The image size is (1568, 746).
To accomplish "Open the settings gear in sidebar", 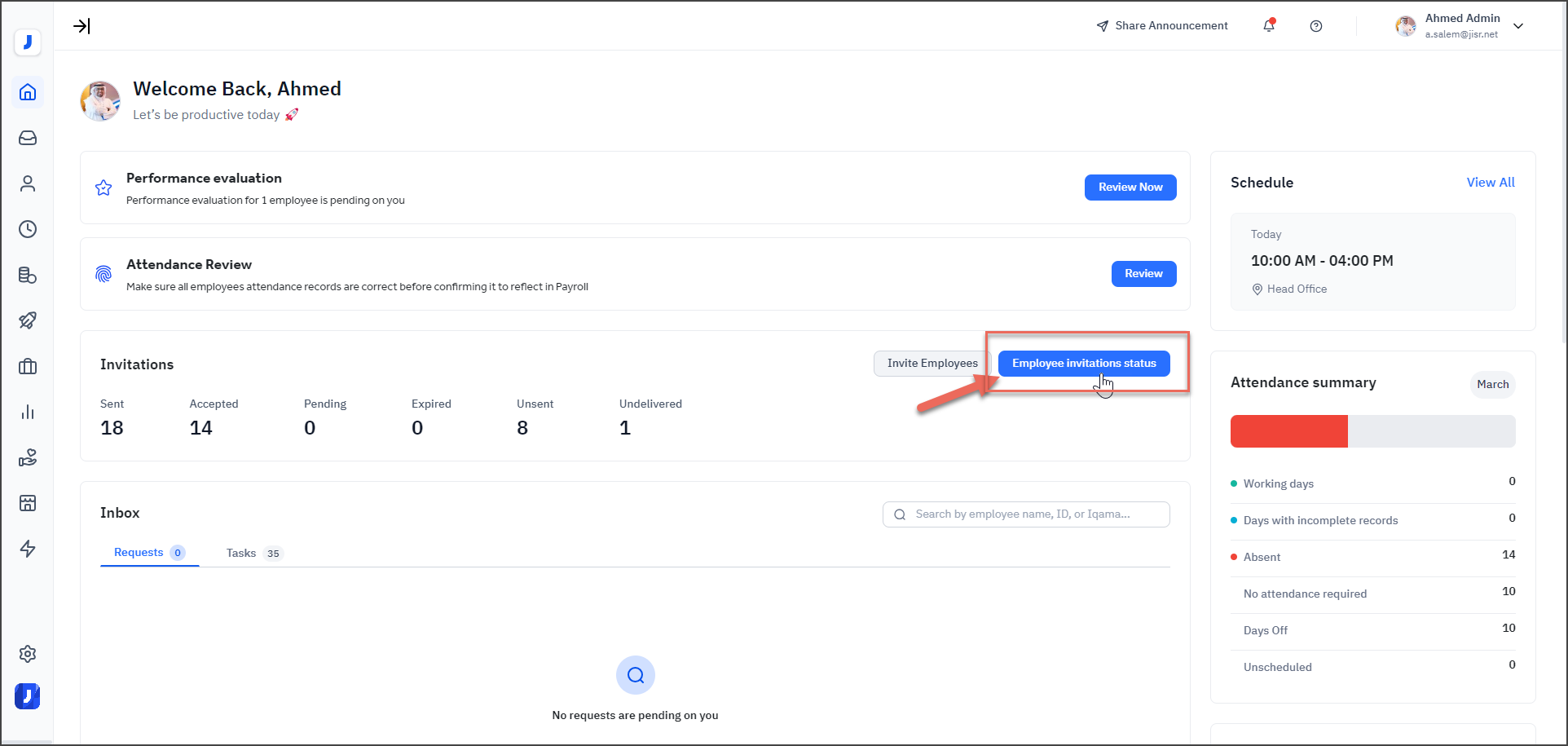I will [28, 654].
